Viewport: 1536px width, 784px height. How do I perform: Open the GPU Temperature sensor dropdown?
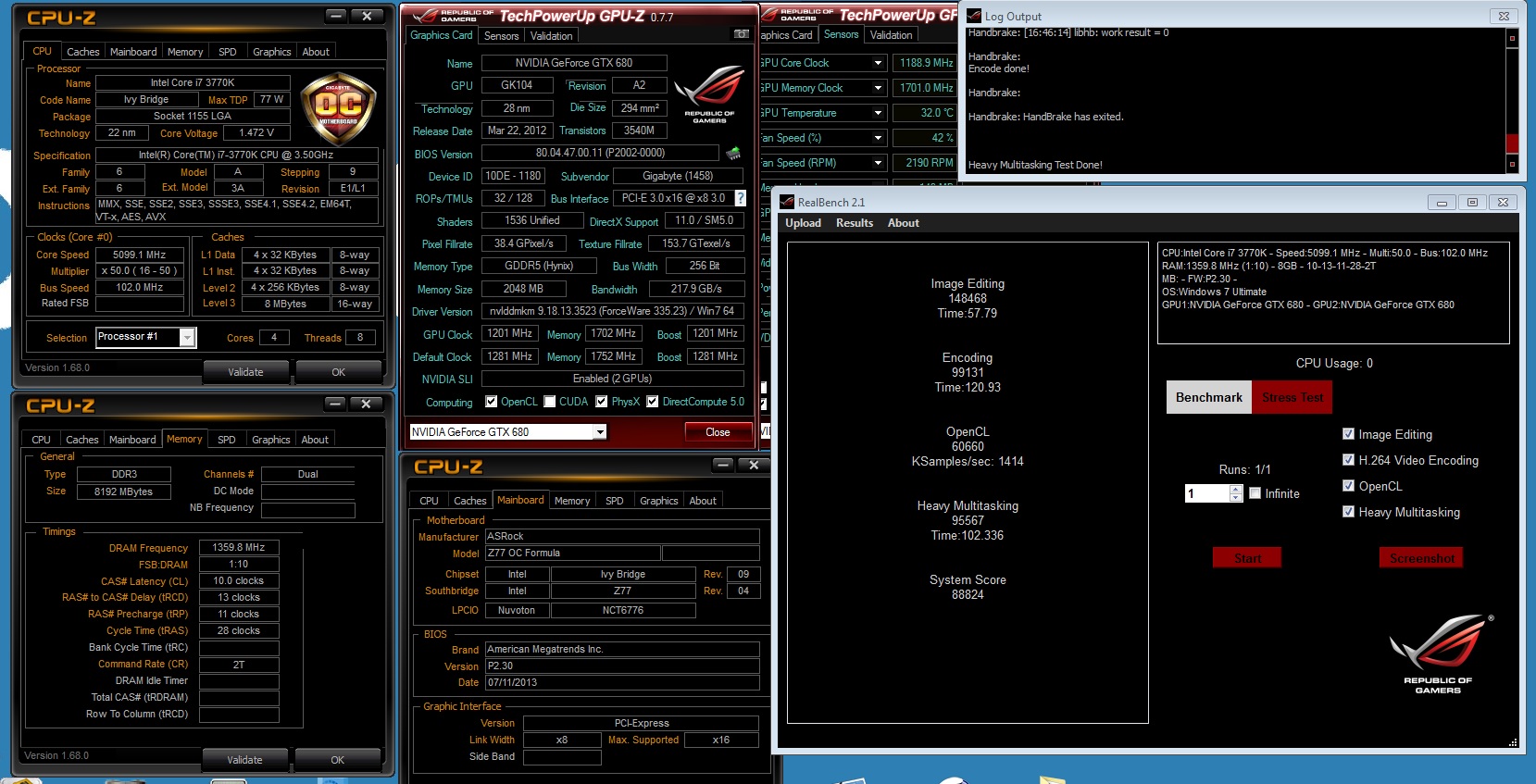pos(878,113)
